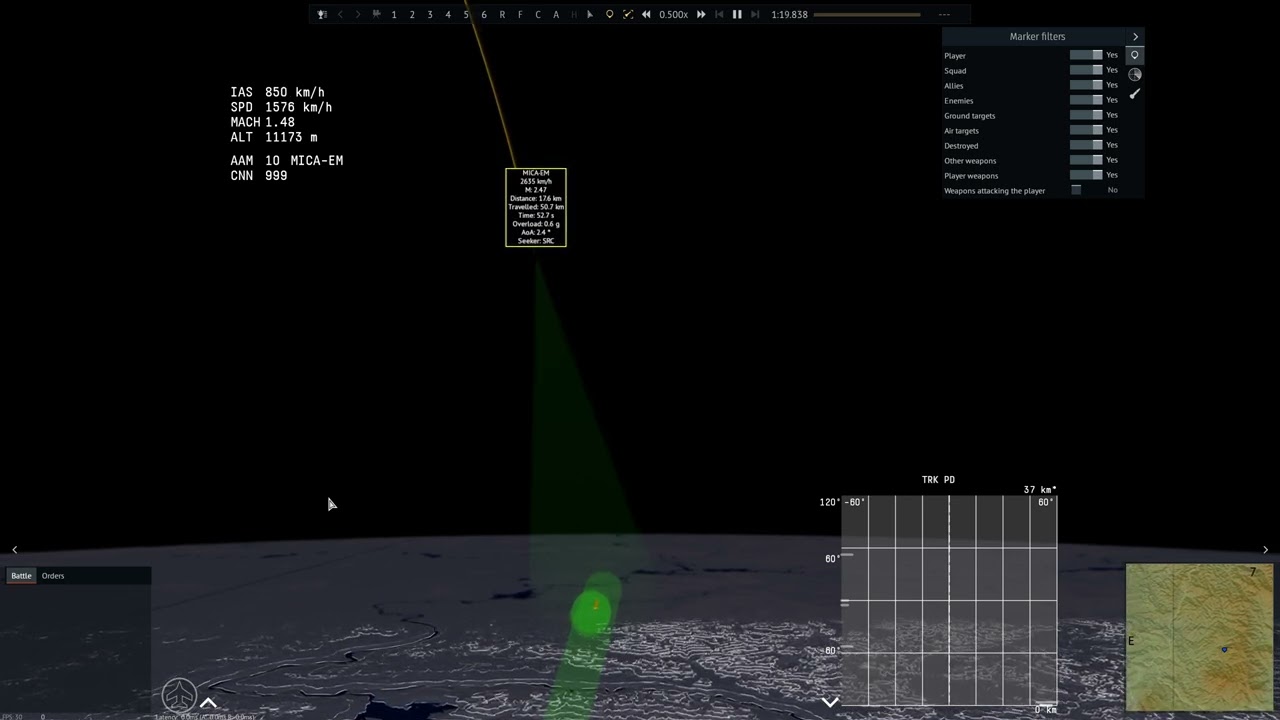Screen dimensions: 1280x720
Task: Slow down replay with rewind arrows
Action: click(x=646, y=14)
